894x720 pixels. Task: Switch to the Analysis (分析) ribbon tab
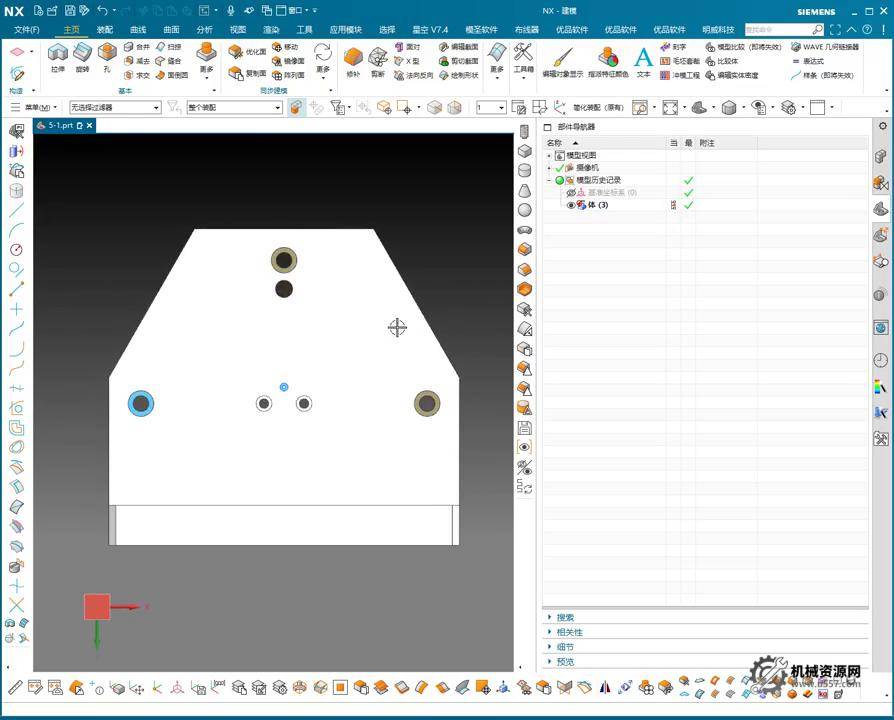coord(204,30)
